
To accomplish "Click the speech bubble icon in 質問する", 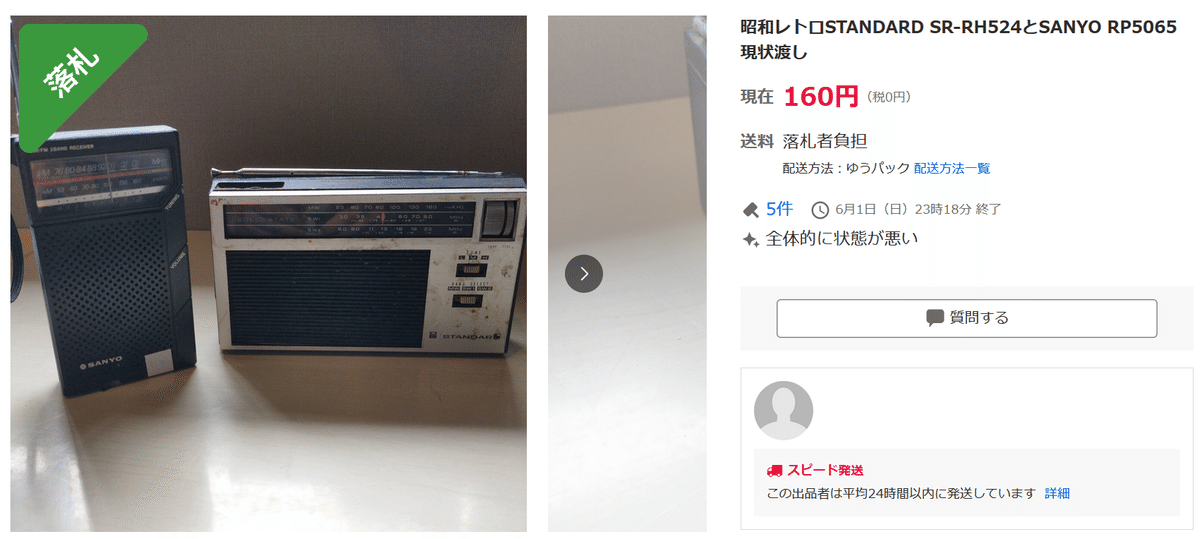I will pos(935,318).
